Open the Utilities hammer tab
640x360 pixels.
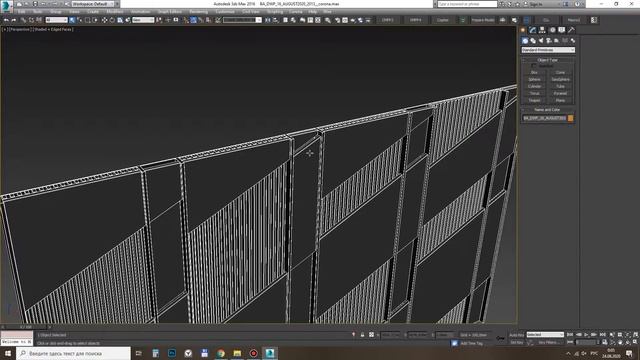click(x=571, y=30)
